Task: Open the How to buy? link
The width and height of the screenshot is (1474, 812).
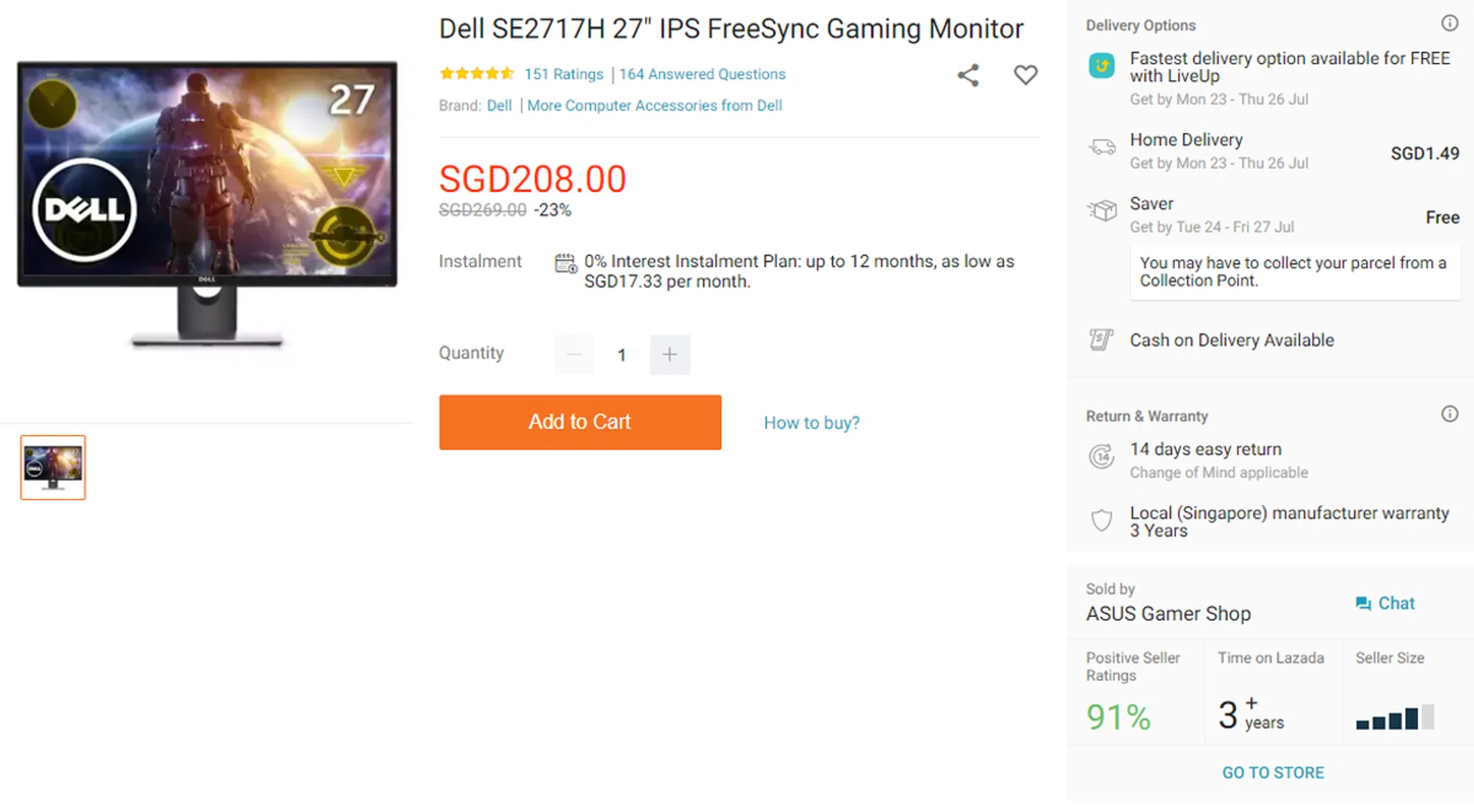Action: click(811, 423)
